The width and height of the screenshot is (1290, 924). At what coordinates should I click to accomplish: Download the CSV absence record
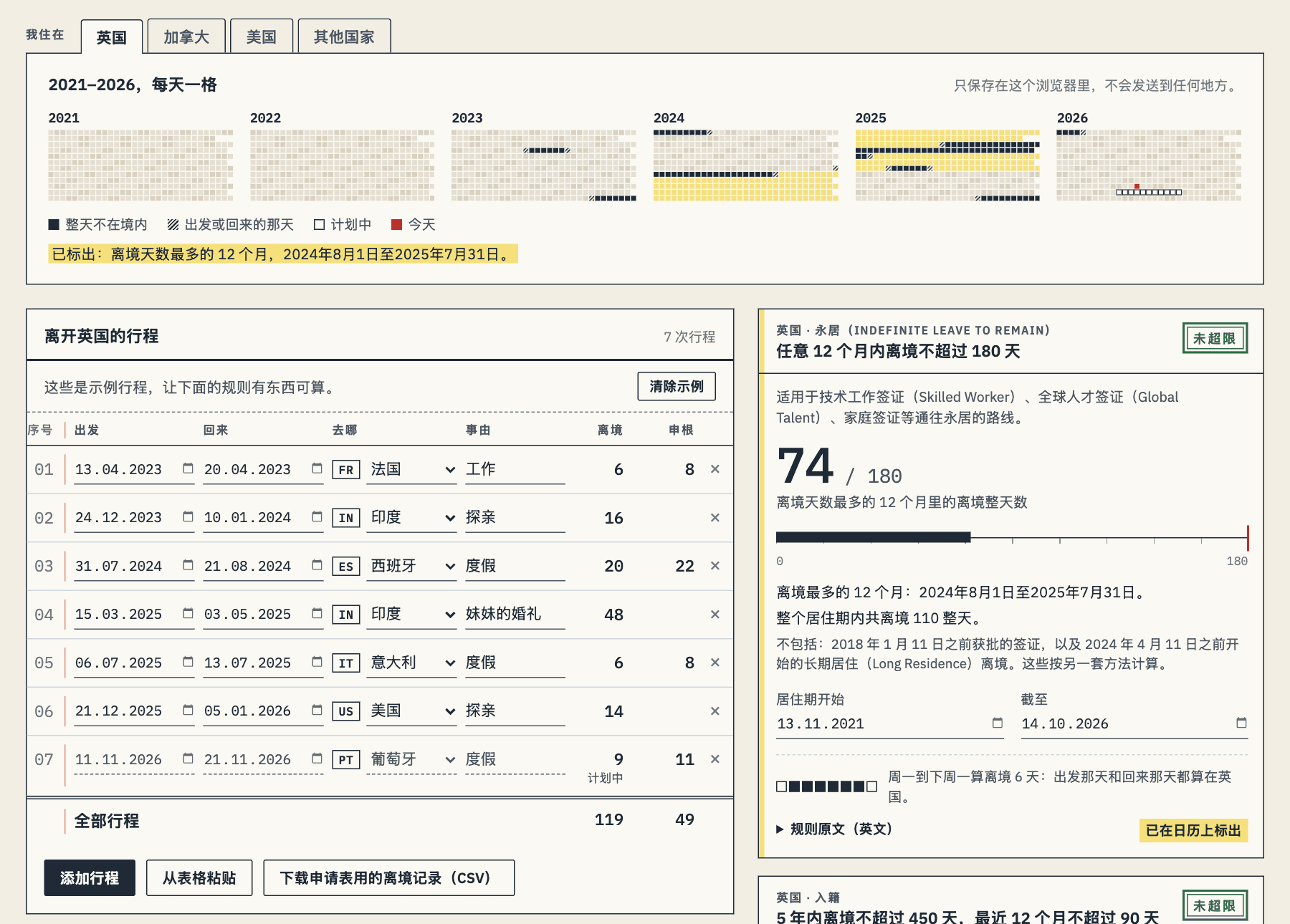click(388, 877)
